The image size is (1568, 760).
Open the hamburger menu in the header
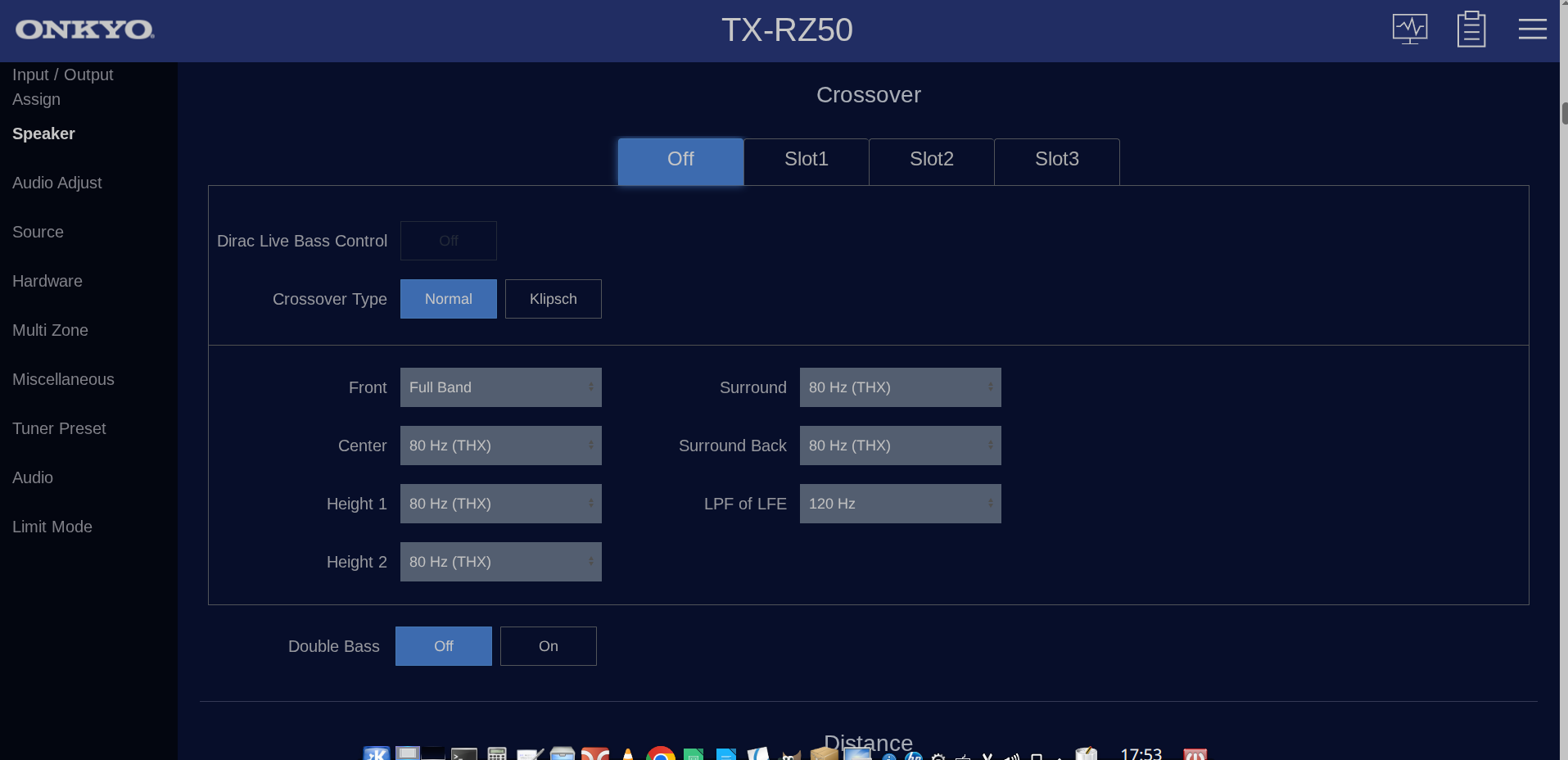coord(1532,29)
